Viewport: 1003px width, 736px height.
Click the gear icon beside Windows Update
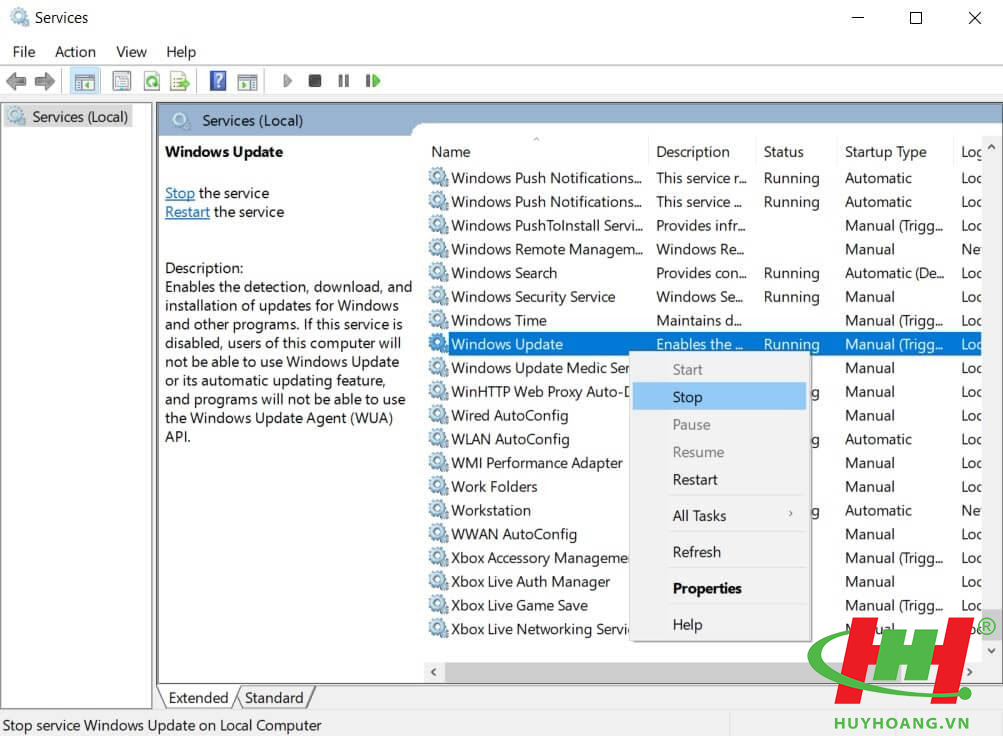438,343
